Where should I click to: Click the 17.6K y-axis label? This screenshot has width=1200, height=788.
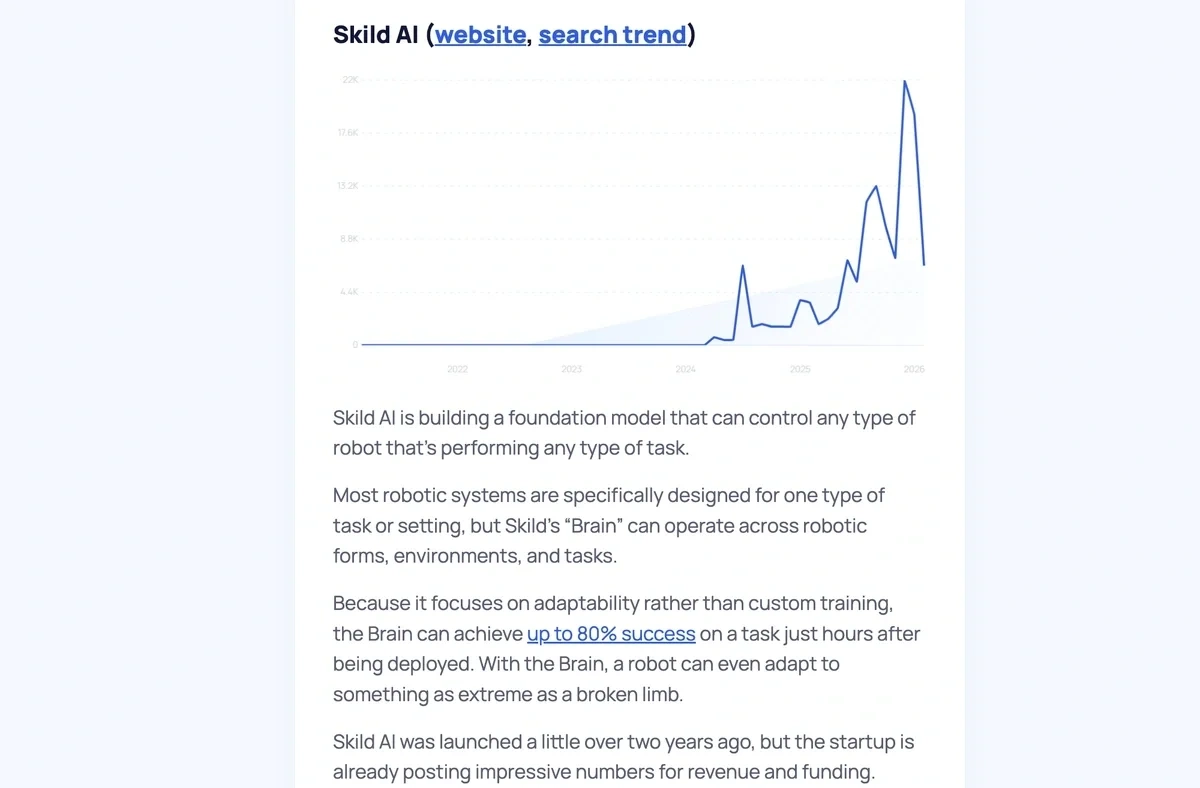pos(348,133)
